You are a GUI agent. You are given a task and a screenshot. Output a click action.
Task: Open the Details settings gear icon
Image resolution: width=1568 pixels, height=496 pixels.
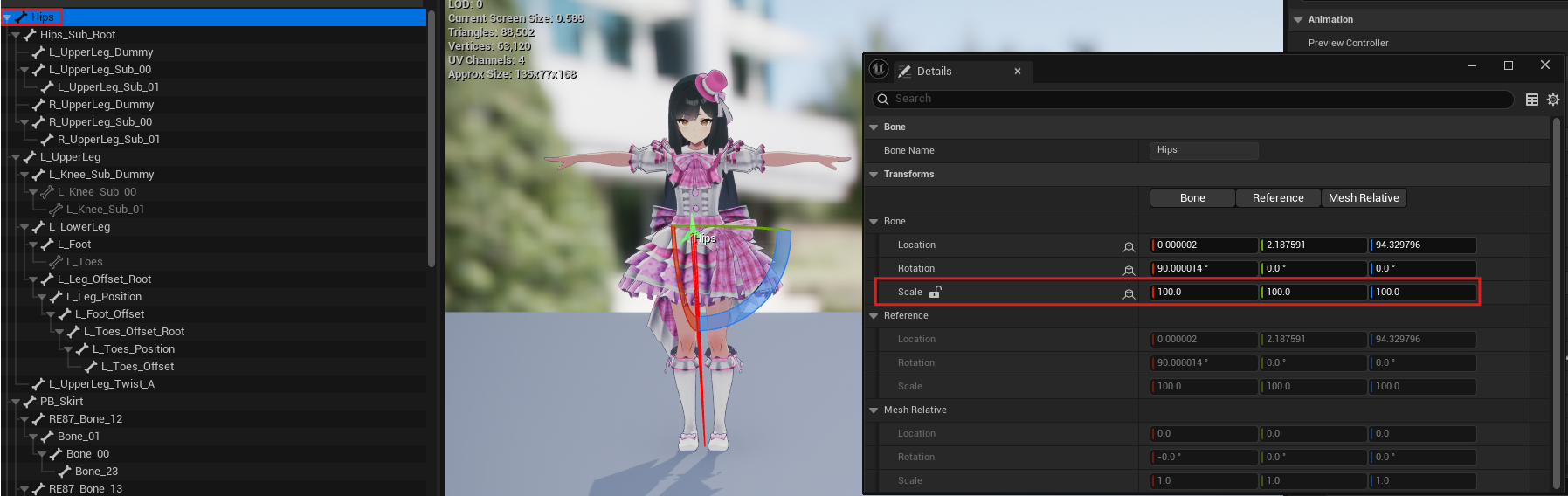pyautogui.click(x=1553, y=100)
